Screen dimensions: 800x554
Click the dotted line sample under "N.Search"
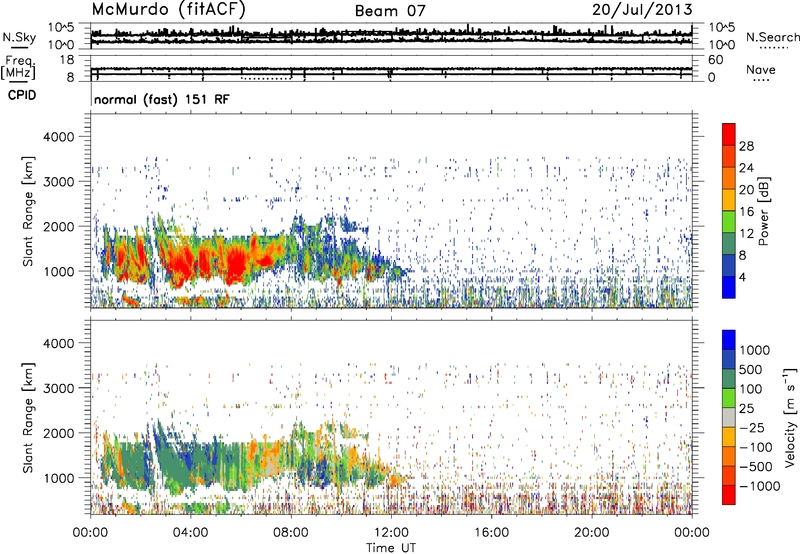(x=774, y=47)
